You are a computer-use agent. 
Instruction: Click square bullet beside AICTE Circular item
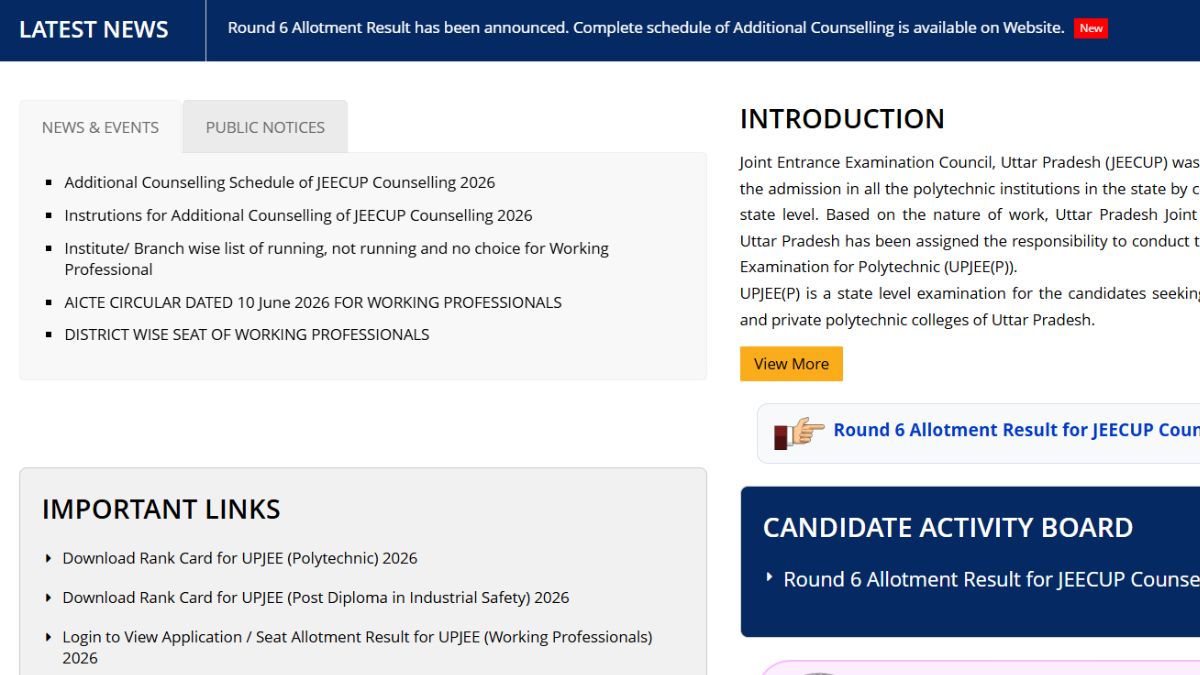point(49,302)
